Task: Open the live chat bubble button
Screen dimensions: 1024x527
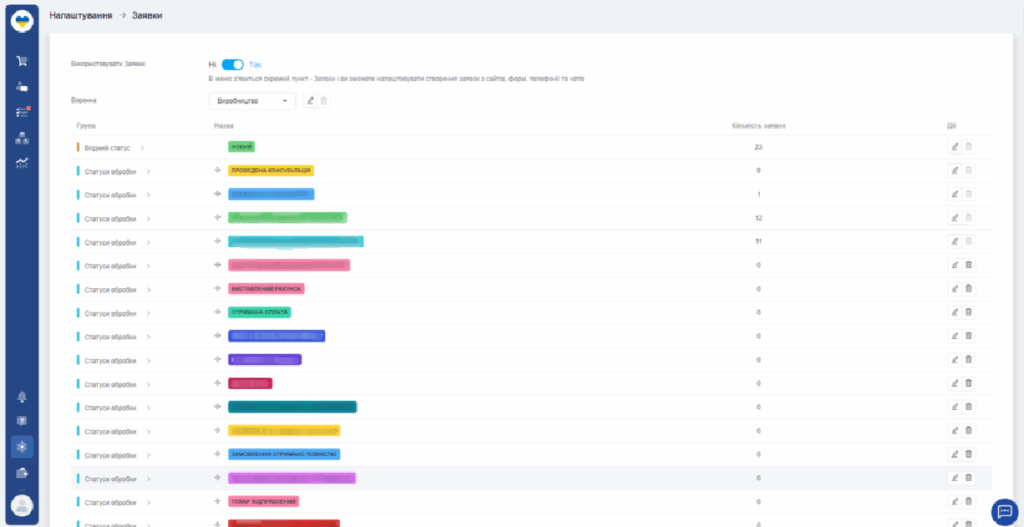Action: 1003,511
